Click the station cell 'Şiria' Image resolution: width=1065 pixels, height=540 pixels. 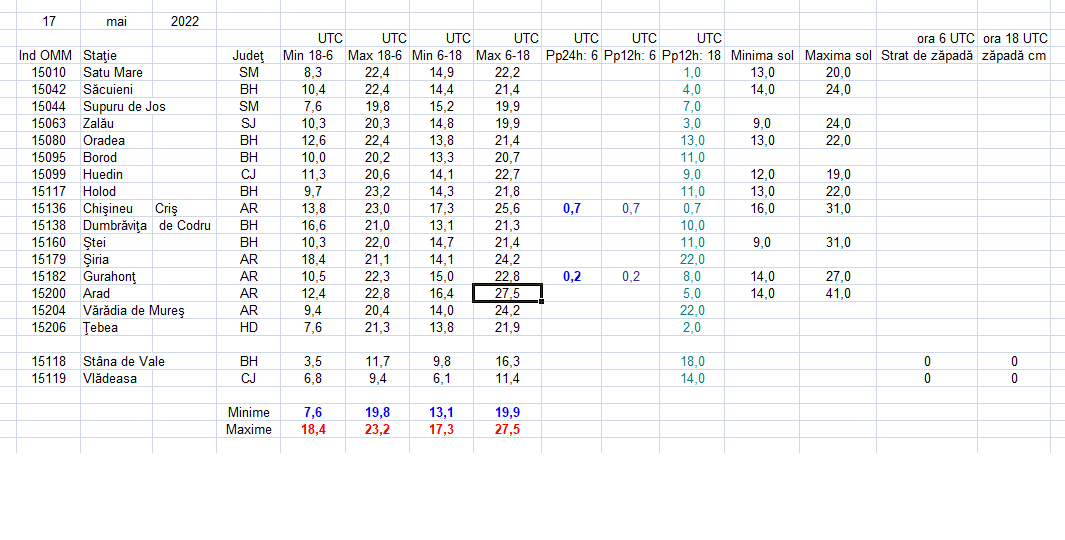pyautogui.click(x=116, y=259)
